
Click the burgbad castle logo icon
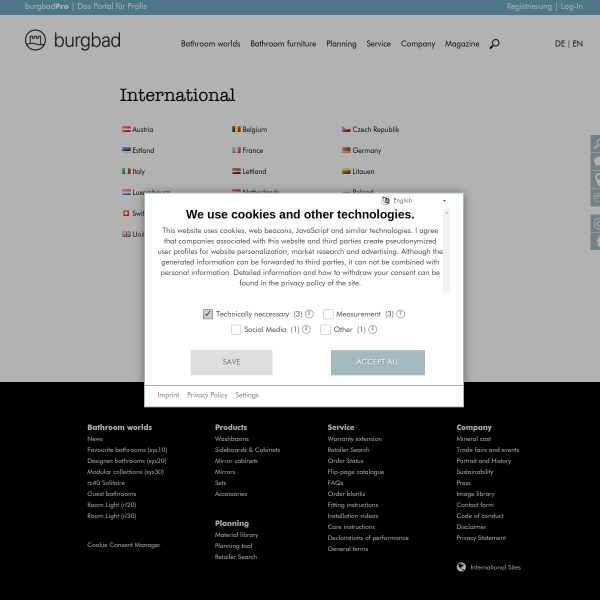(x=35, y=40)
